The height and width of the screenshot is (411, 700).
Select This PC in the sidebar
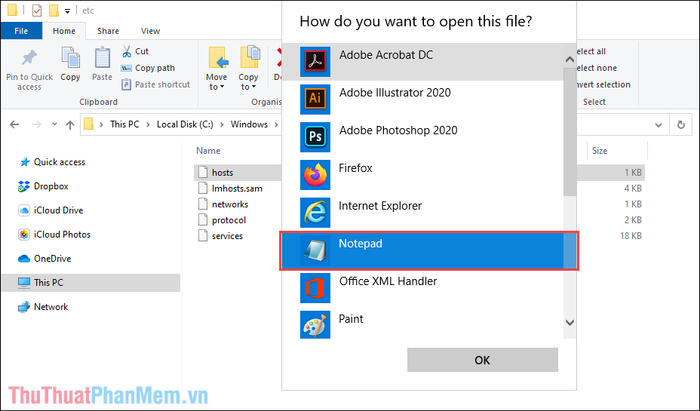click(x=91, y=282)
